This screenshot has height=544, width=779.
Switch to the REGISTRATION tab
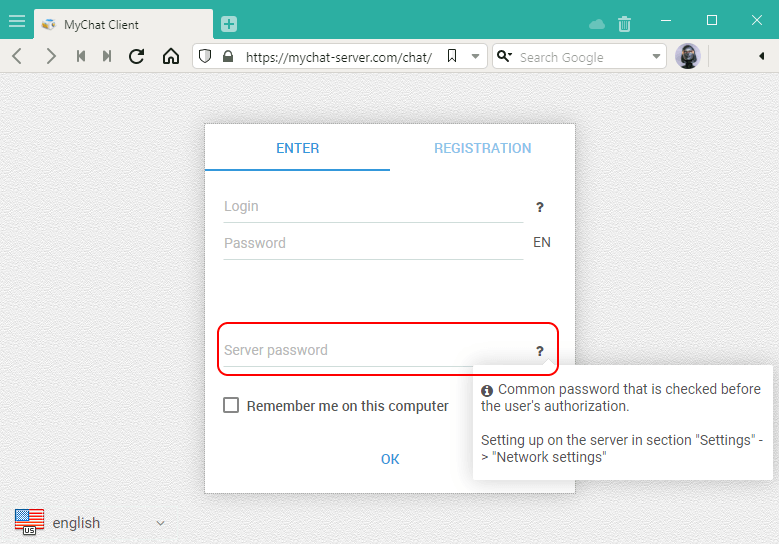(482, 148)
